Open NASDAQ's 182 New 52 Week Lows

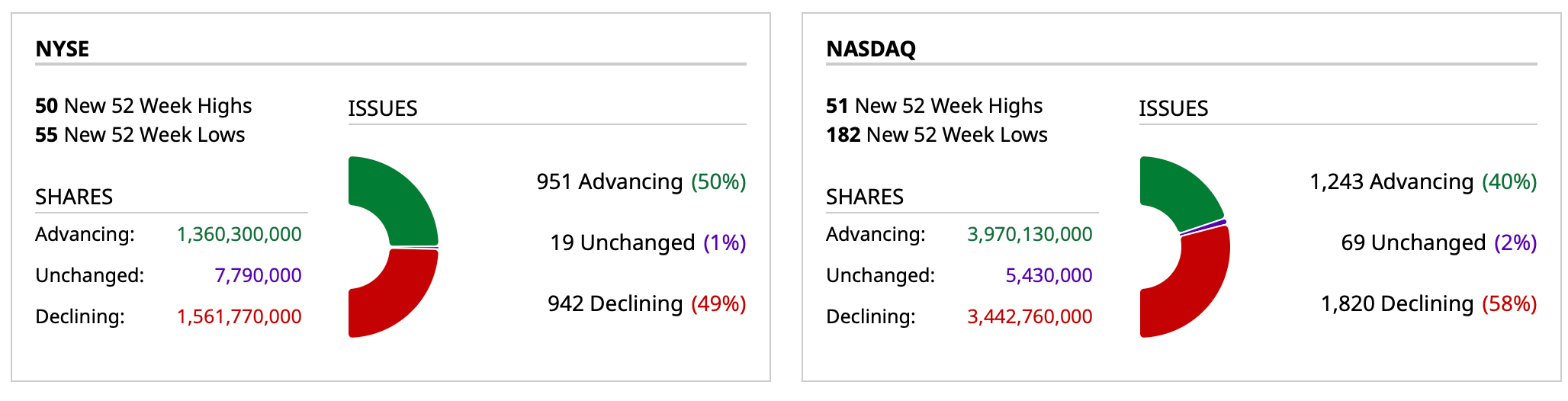pyautogui.click(x=937, y=135)
